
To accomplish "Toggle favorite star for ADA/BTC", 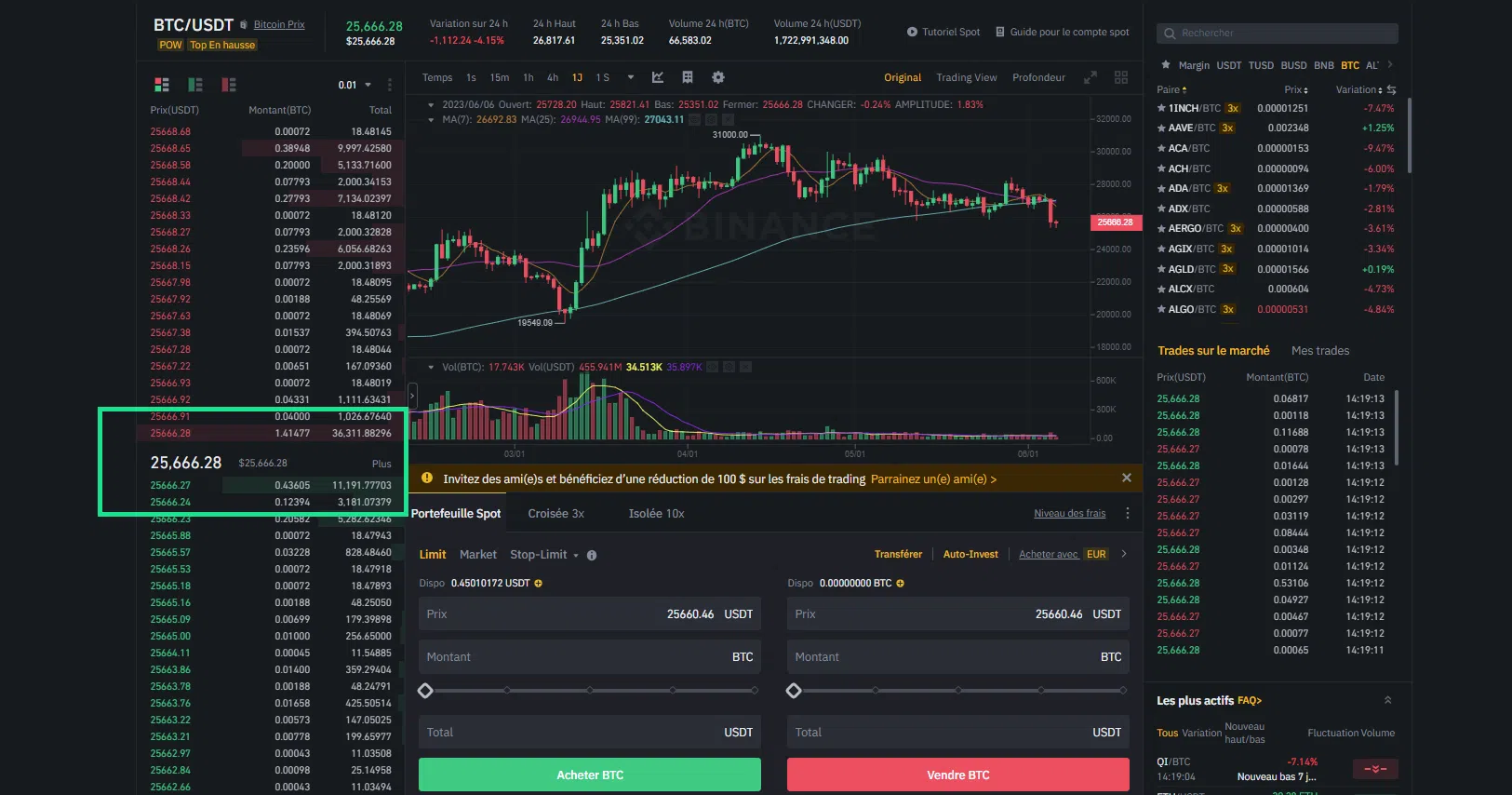I will pos(1161,189).
